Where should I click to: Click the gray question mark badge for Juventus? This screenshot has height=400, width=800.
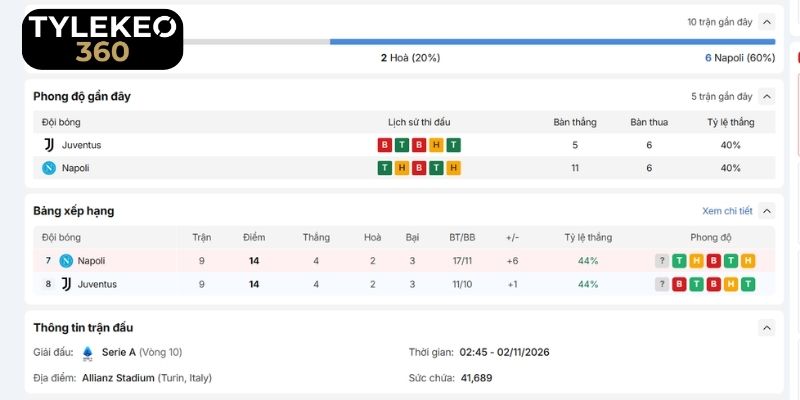(662, 284)
